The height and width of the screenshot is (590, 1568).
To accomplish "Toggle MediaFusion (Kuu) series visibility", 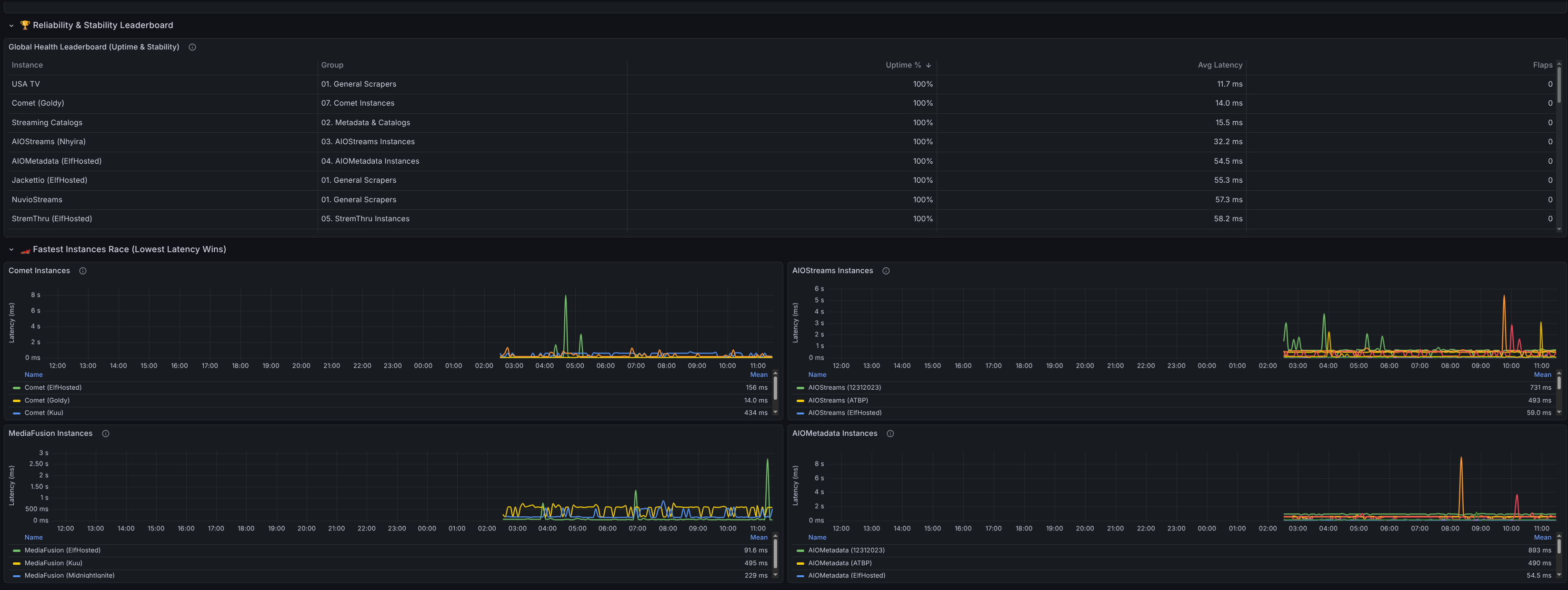I will 53,563.
